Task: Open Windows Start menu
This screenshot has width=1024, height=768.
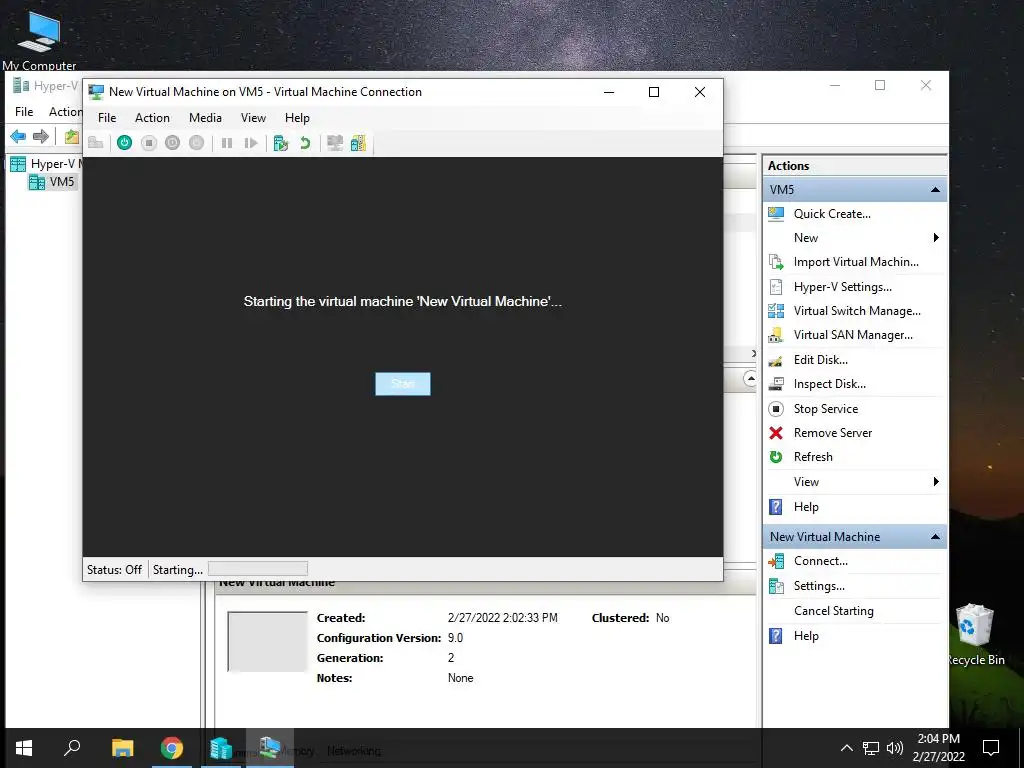Action: point(24,748)
